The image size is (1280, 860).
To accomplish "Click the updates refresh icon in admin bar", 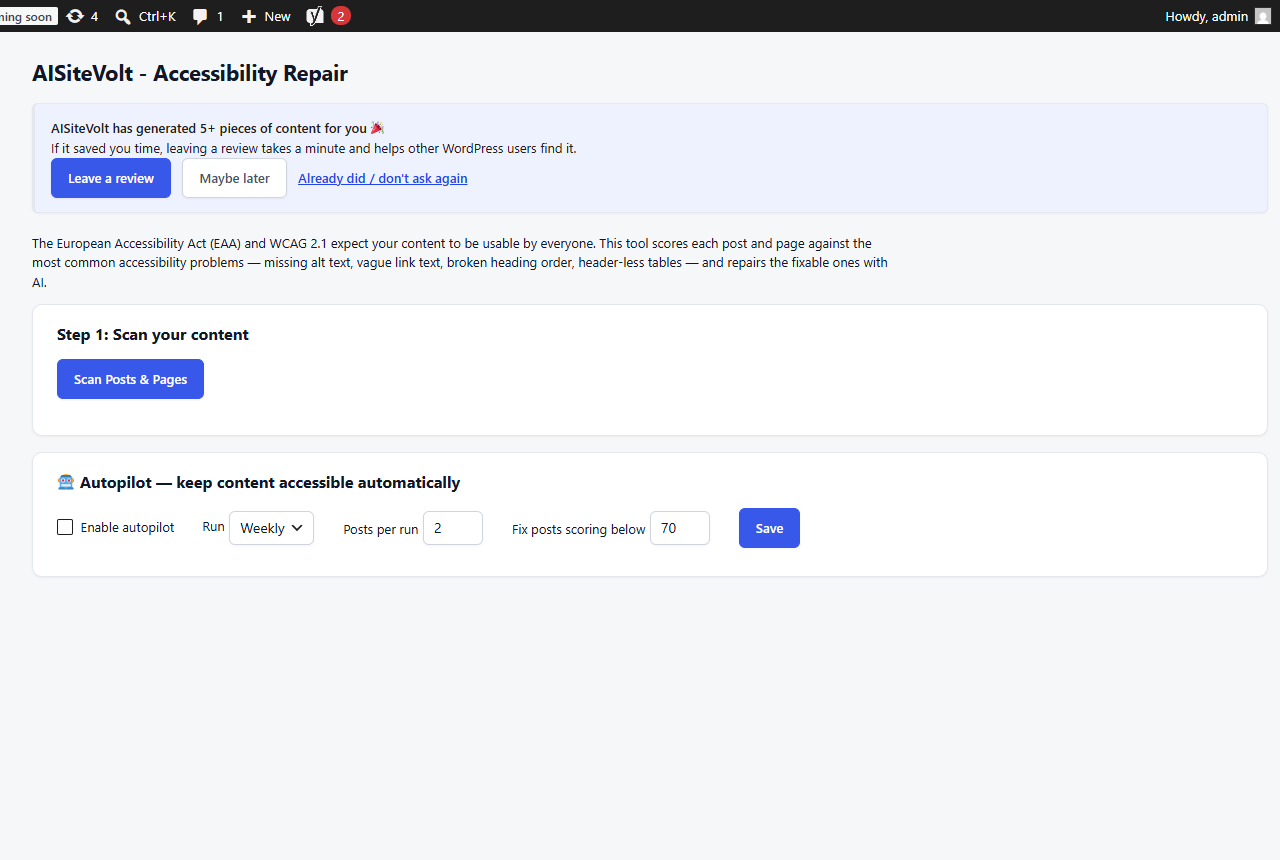I will pyautogui.click(x=75, y=16).
